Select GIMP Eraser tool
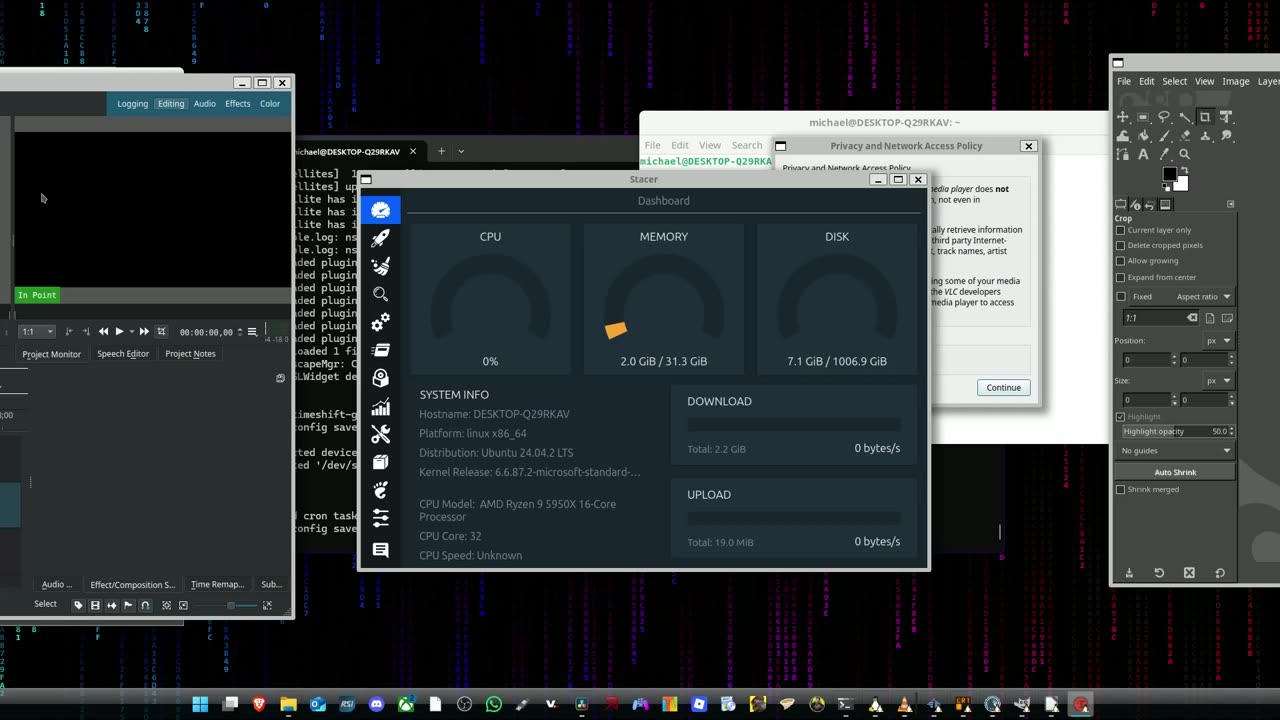 (x=1185, y=135)
